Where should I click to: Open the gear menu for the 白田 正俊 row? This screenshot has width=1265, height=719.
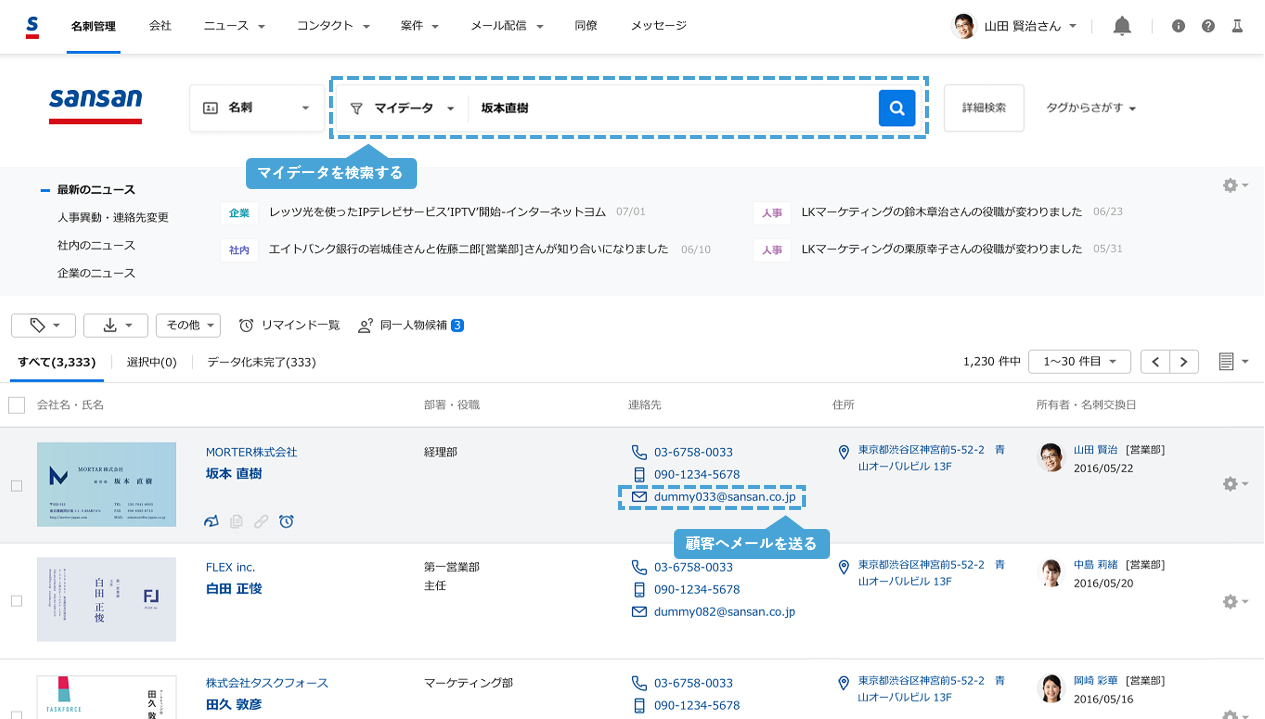(x=1235, y=602)
